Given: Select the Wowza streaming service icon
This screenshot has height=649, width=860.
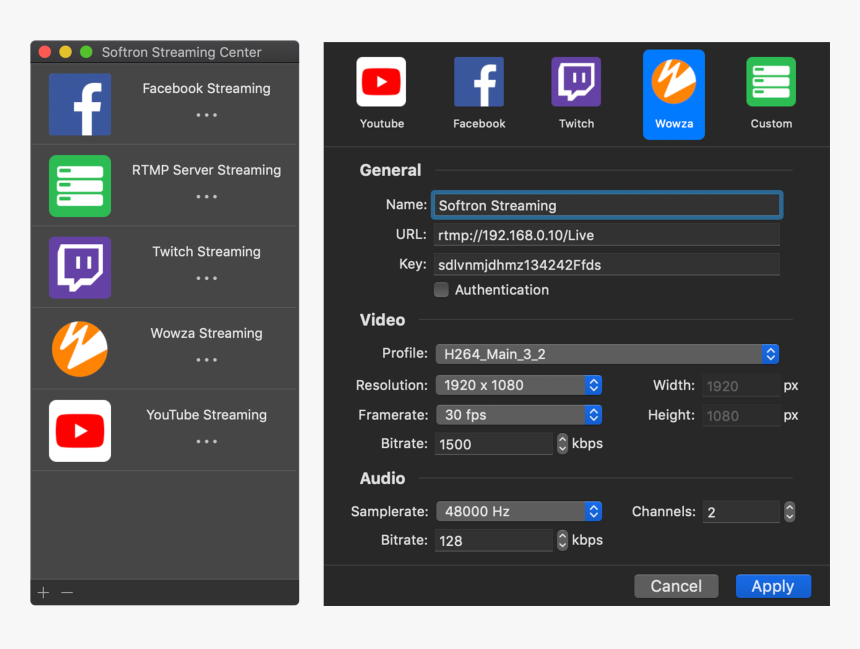Looking at the screenshot, I should [673, 82].
